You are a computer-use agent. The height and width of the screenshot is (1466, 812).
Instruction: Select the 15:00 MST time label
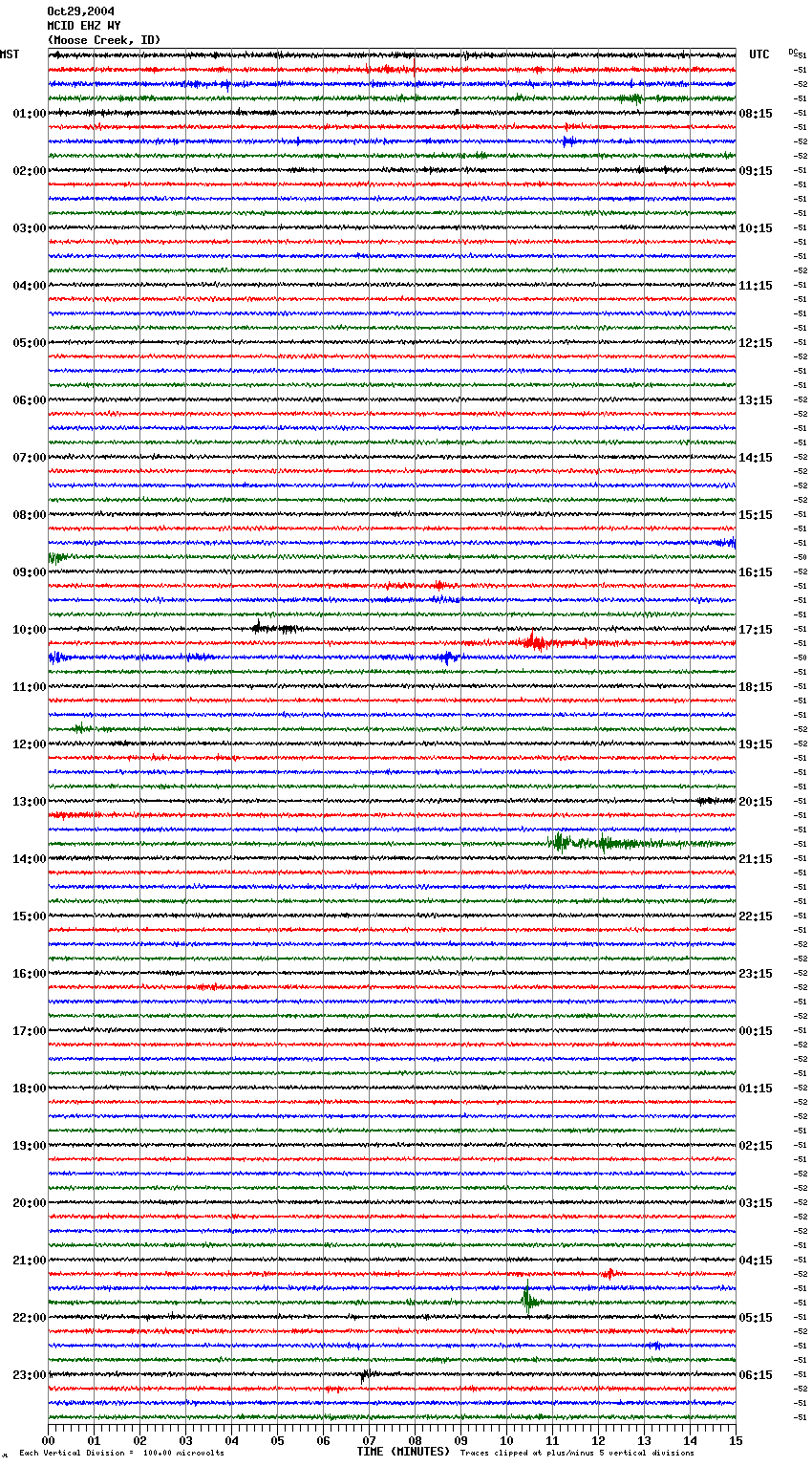[x=30, y=916]
